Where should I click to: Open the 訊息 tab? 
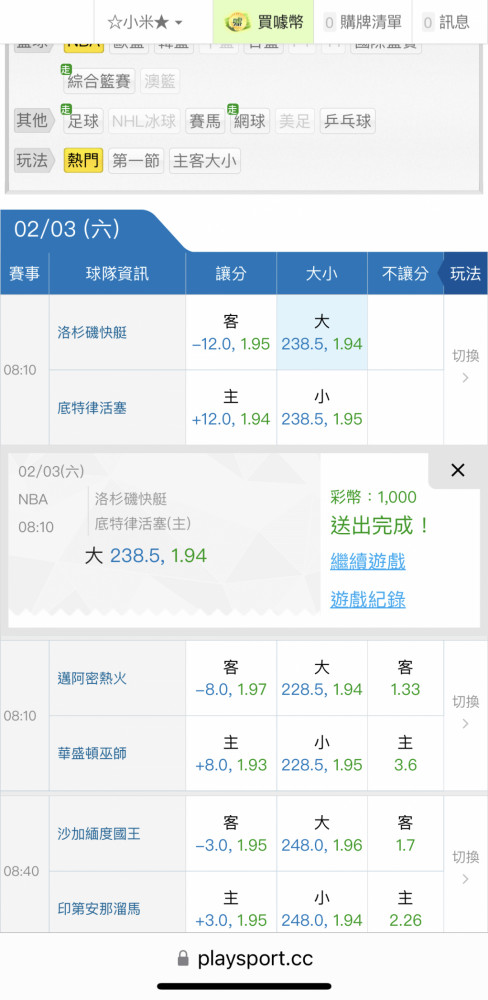click(447, 22)
